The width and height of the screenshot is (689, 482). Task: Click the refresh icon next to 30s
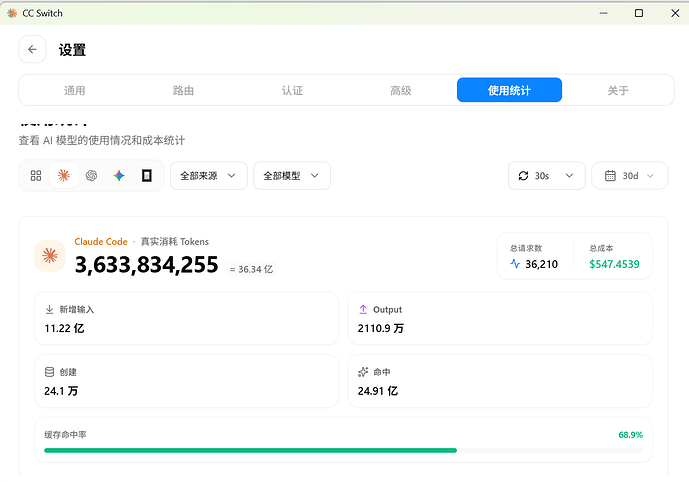click(x=523, y=176)
